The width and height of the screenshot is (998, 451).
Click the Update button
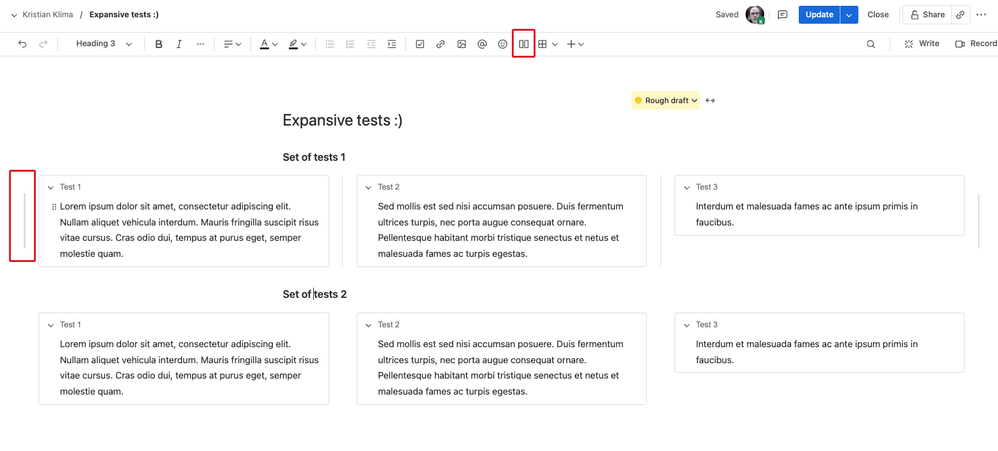[819, 15]
